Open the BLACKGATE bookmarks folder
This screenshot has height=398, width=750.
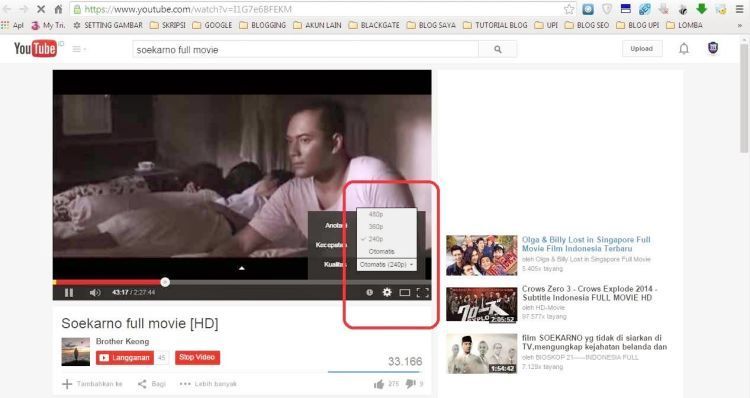coord(374,25)
